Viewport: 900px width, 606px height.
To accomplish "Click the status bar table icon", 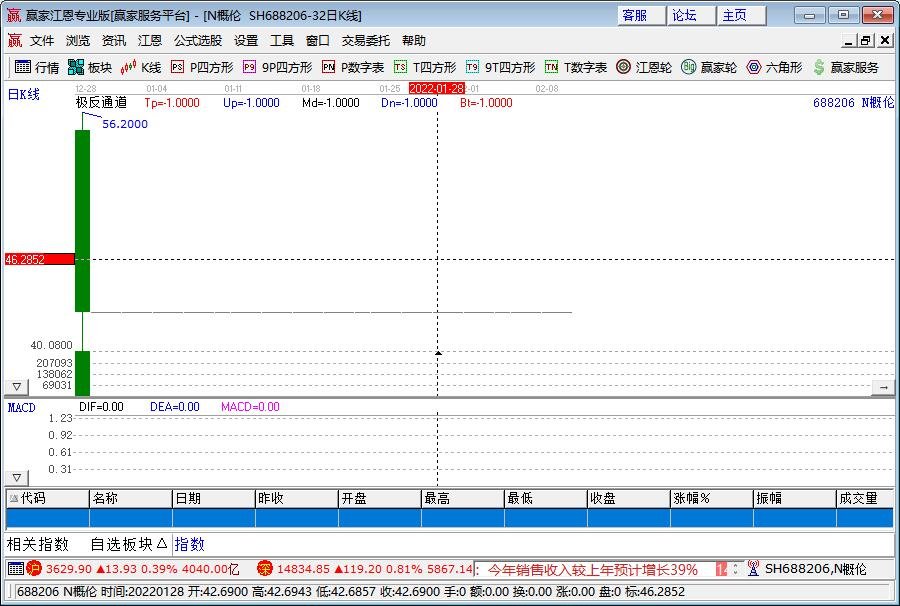I will click(x=16, y=569).
